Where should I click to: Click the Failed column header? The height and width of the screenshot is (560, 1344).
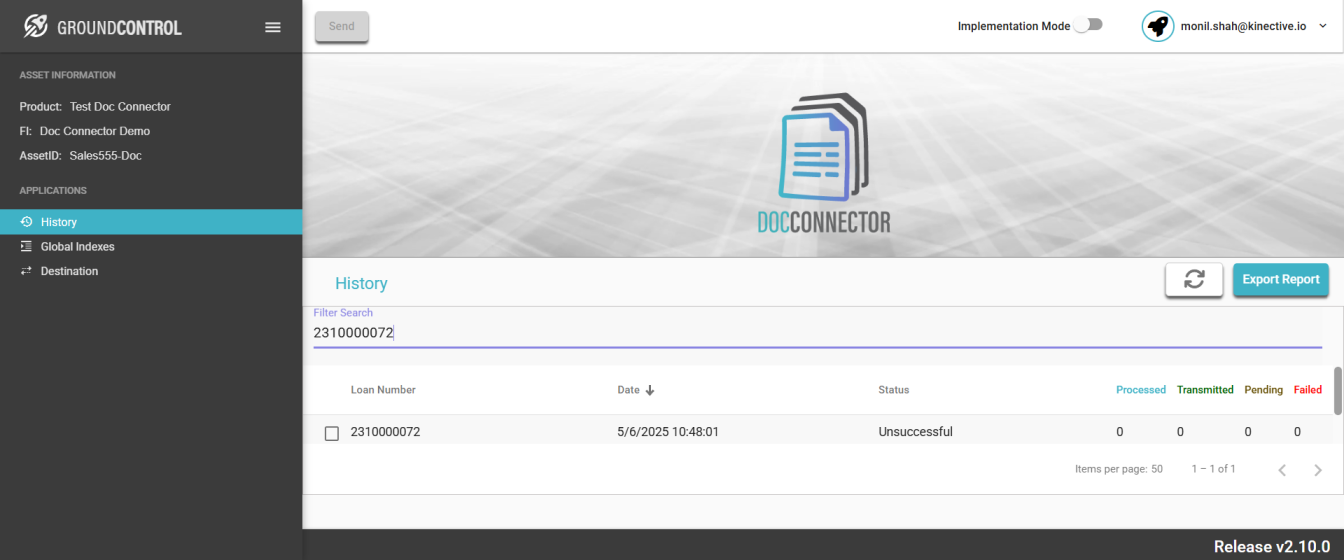tap(1308, 390)
